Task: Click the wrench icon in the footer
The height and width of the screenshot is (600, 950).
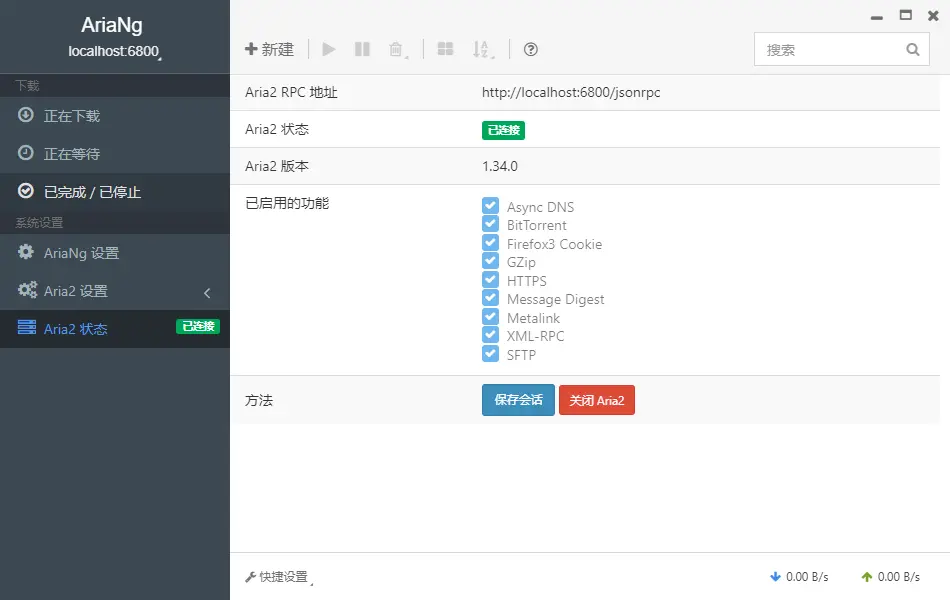Action: (x=250, y=577)
